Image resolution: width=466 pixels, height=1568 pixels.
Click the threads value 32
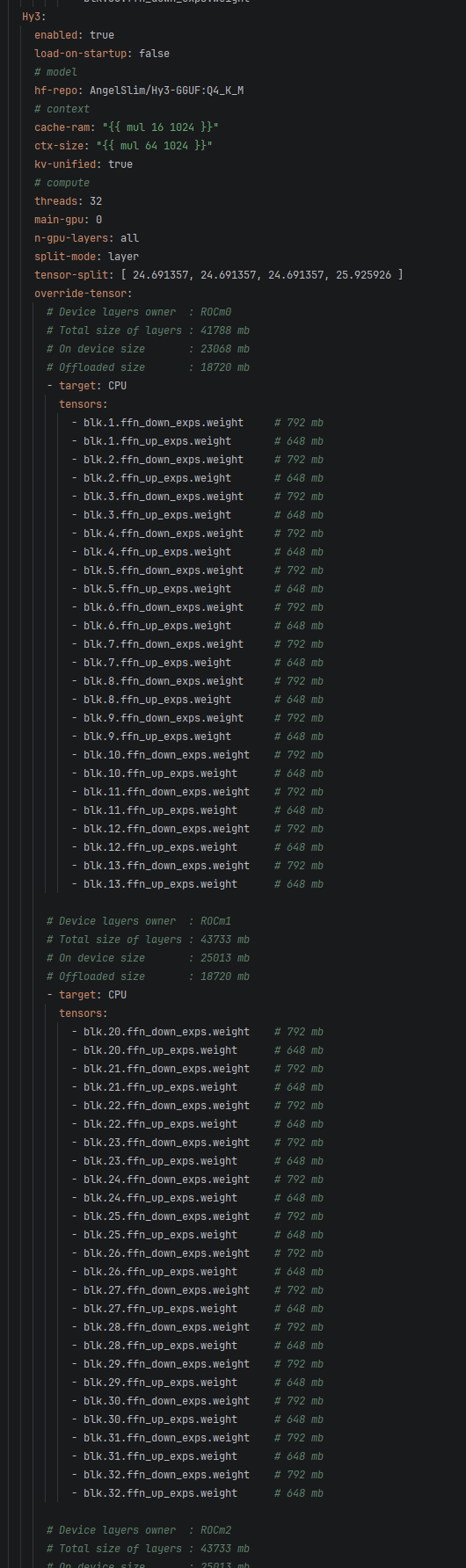click(96, 200)
